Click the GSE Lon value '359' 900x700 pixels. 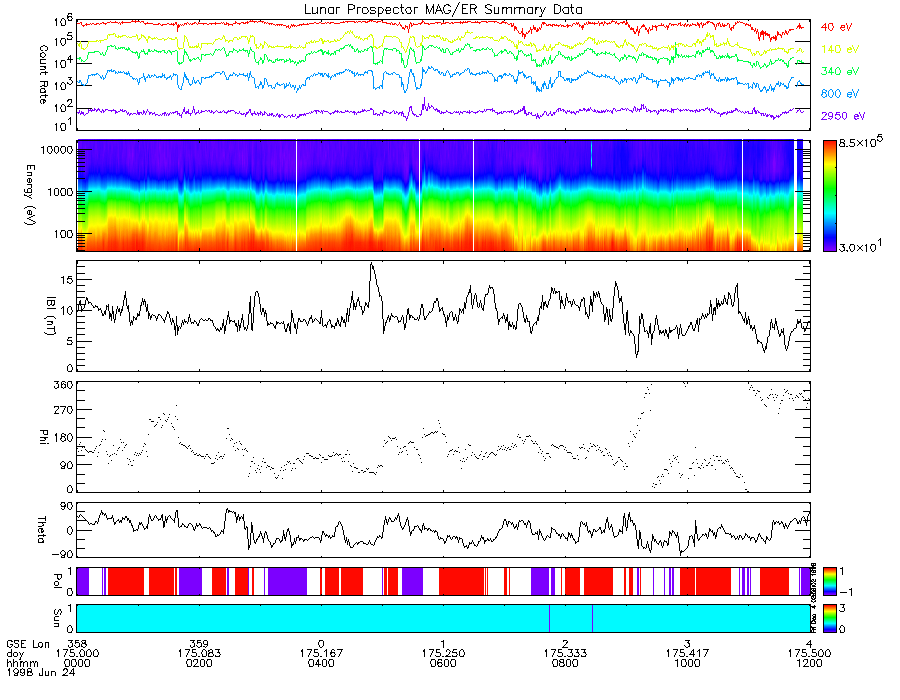pos(199,644)
